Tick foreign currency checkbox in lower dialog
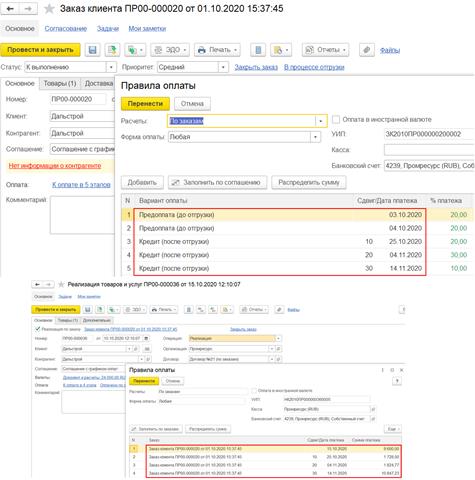 tap(254, 390)
